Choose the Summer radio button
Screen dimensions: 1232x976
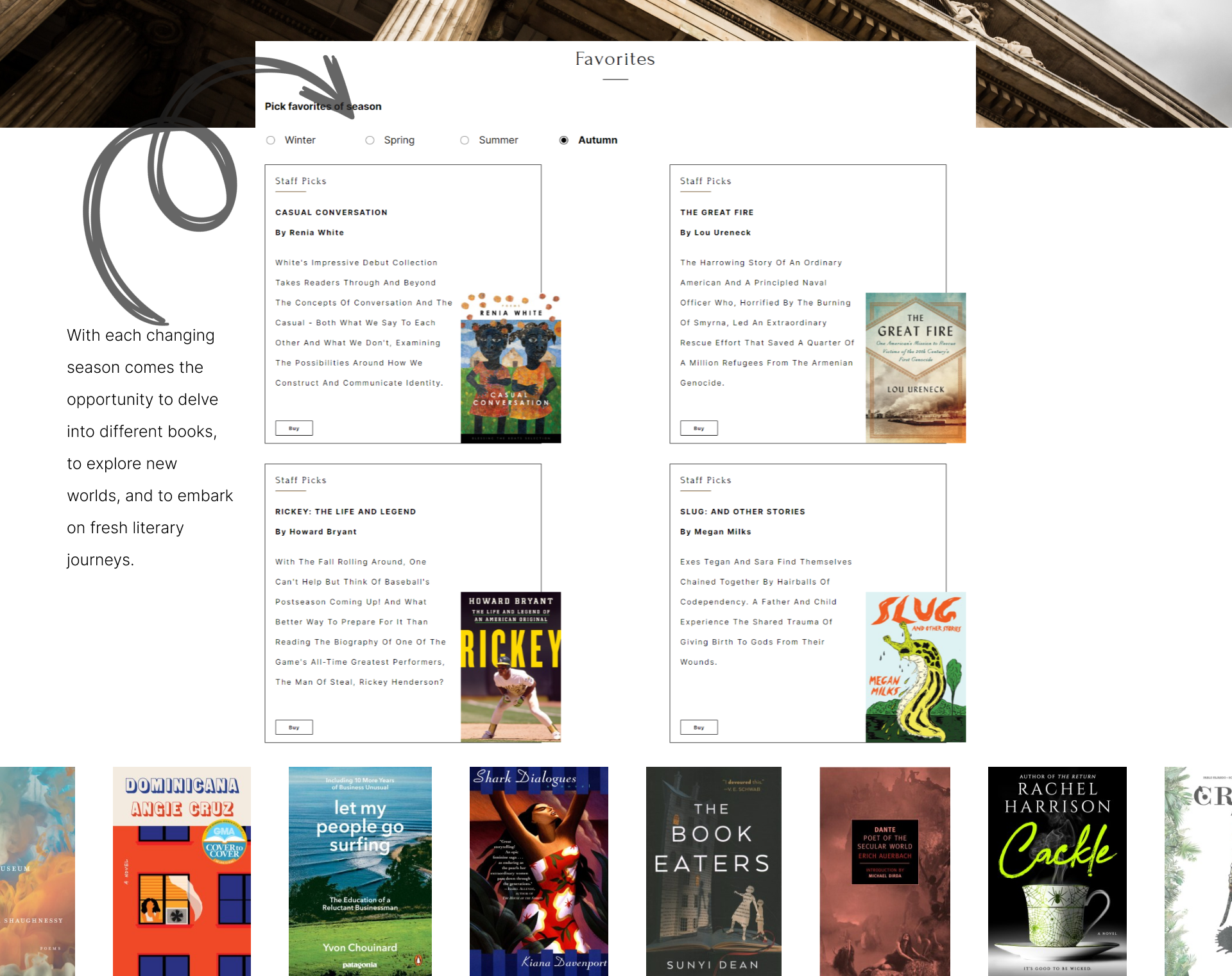click(465, 140)
